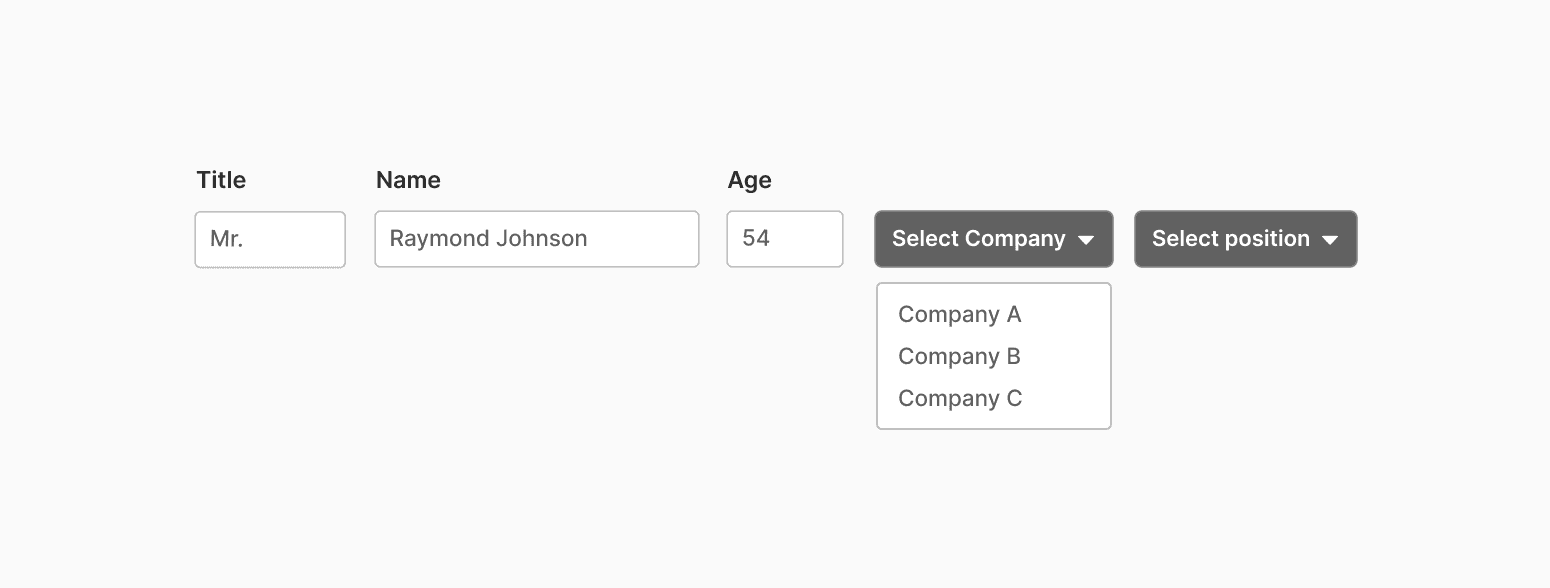Pick Company C from the dropdown list
Viewport: 1550px width, 588px height.
[960, 398]
